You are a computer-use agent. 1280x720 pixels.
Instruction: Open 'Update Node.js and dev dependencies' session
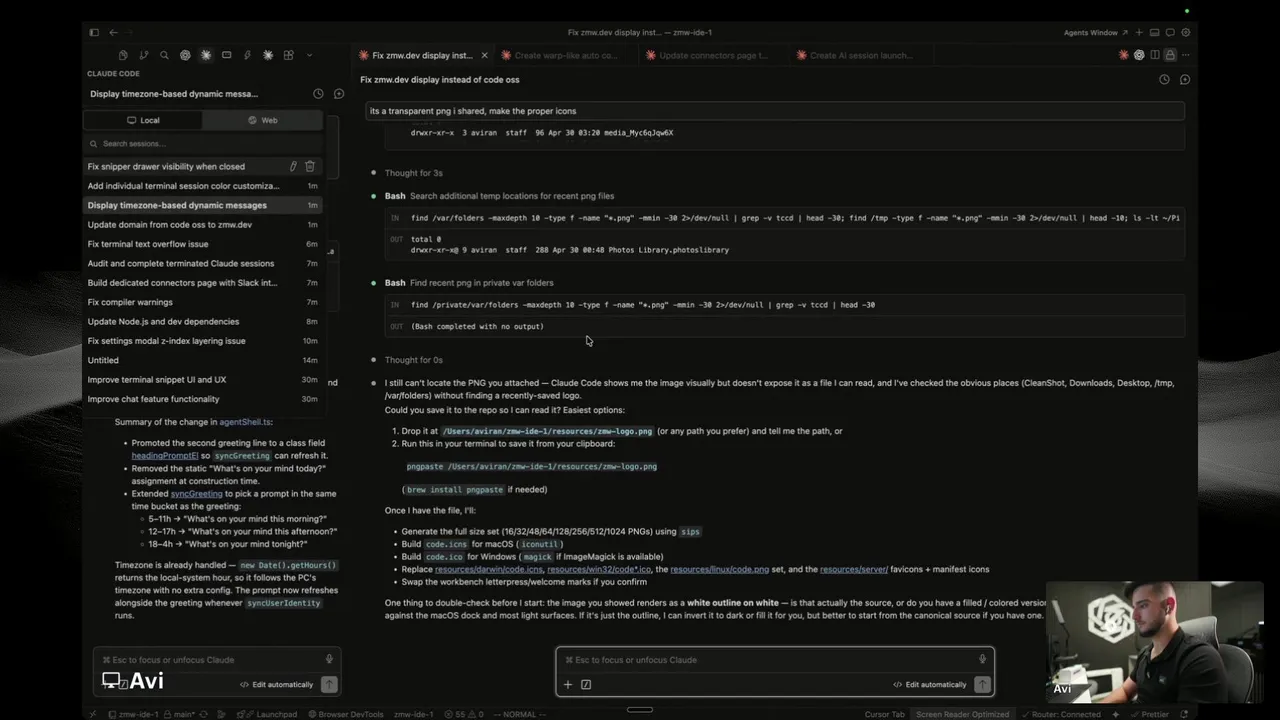tap(203, 321)
